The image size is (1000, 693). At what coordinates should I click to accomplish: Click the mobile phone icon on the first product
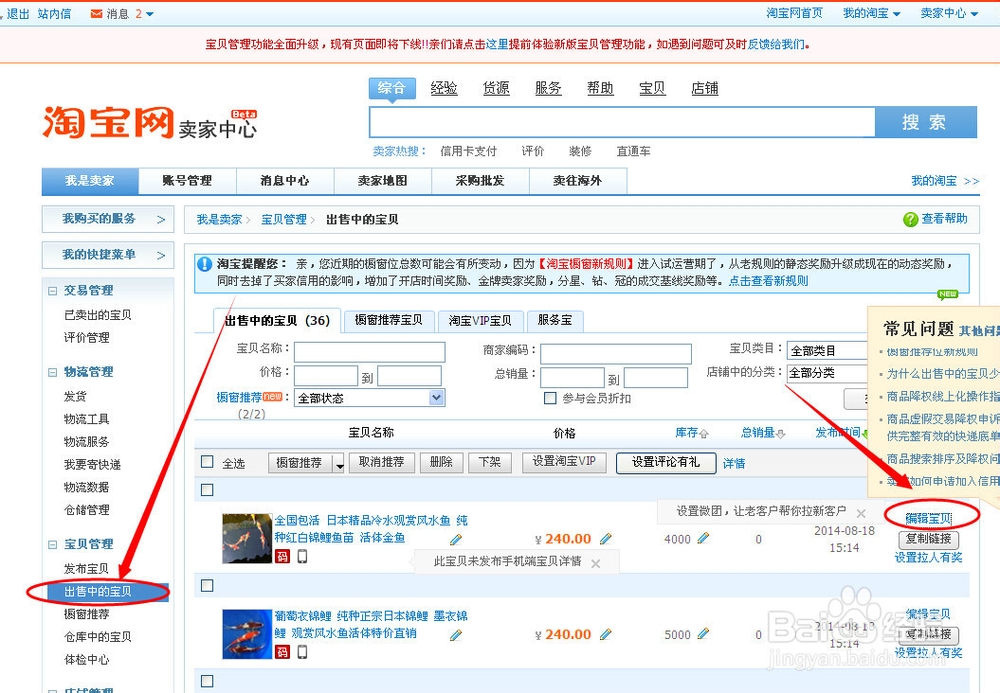[x=303, y=558]
